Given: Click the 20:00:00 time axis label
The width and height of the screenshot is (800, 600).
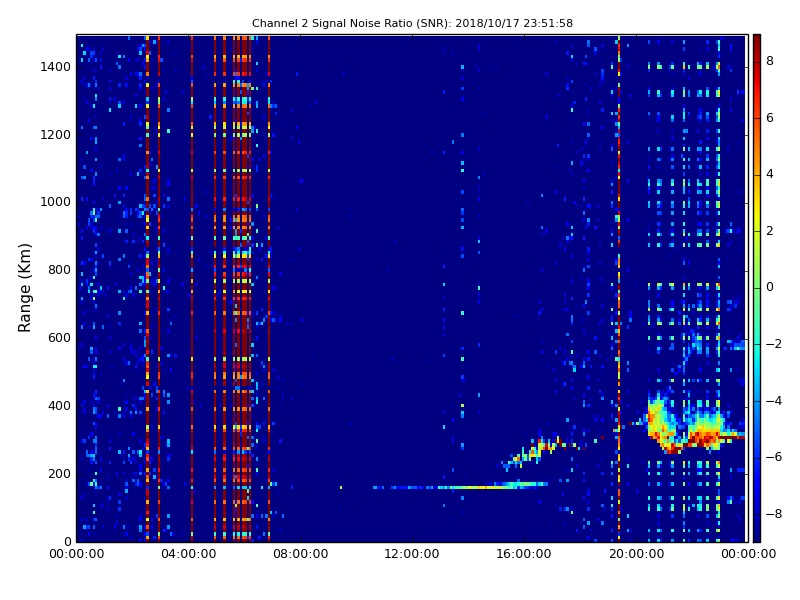Looking at the screenshot, I should click(x=636, y=554).
